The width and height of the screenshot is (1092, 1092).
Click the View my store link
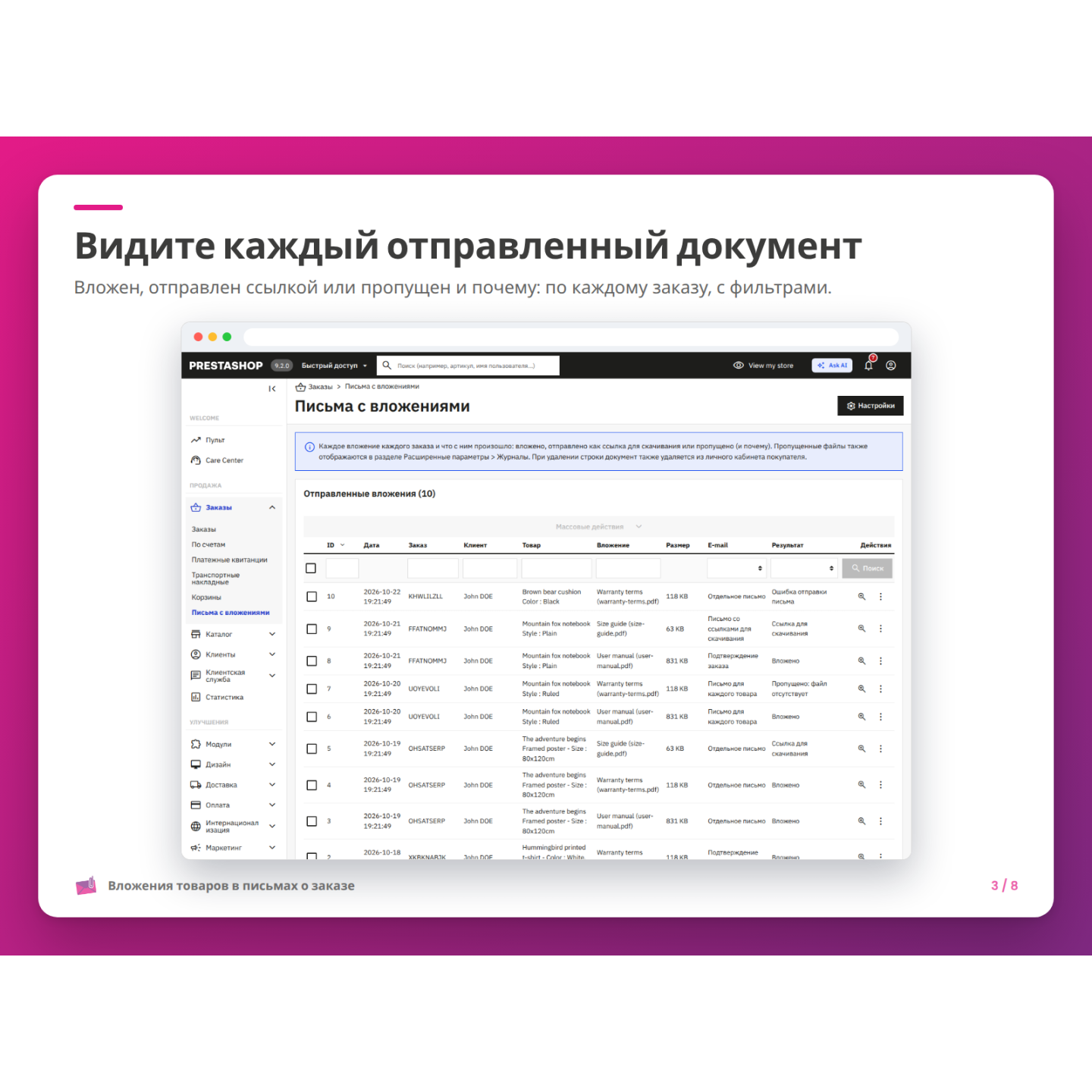[x=764, y=366]
